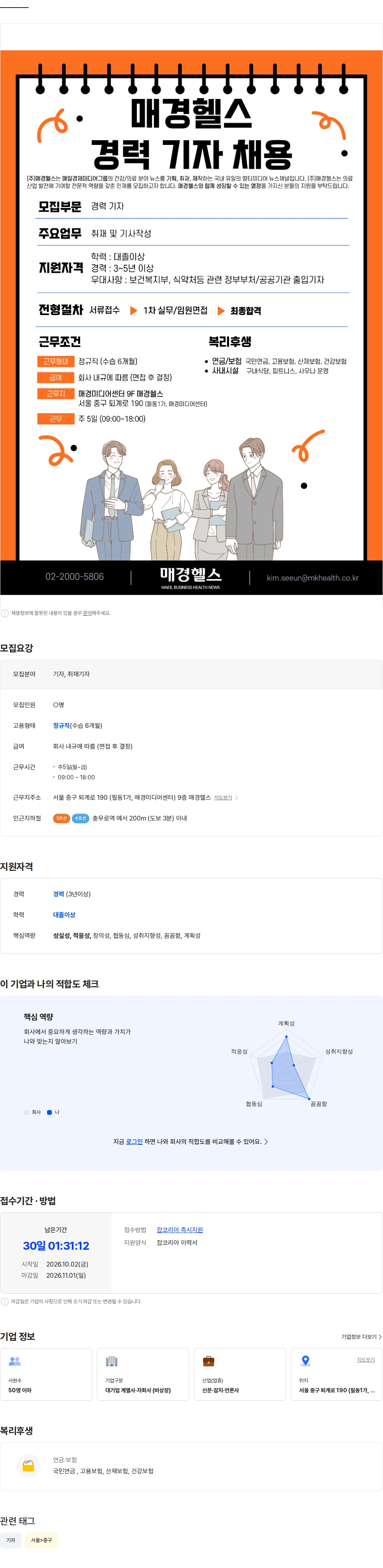
Task: Click the 적응성 label on the radar chart
Action: pyautogui.click(x=239, y=1051)
